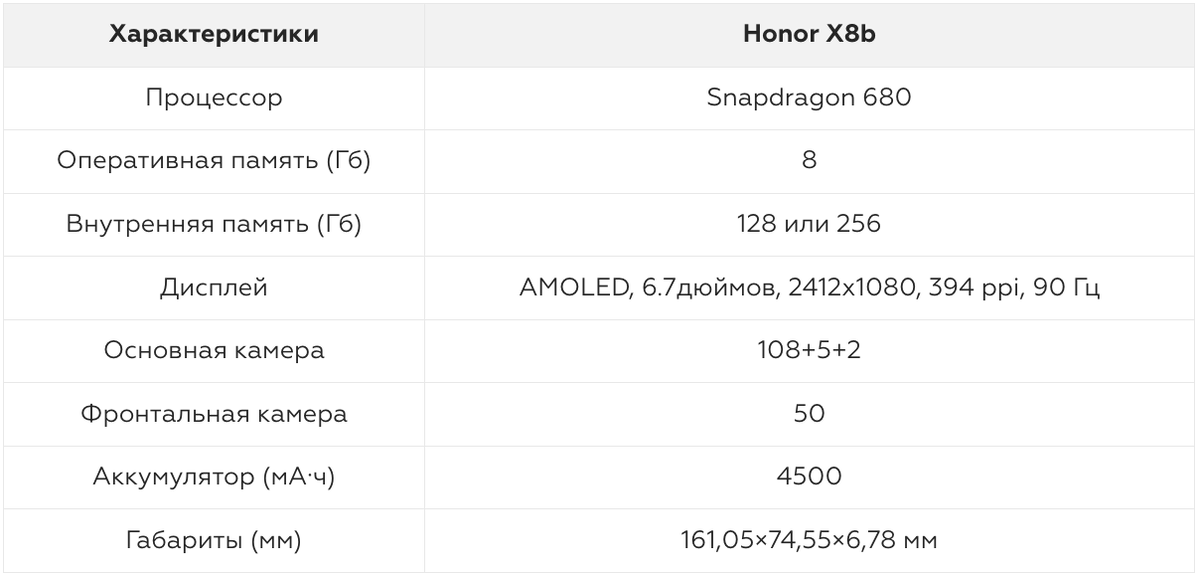Screen dimensions: 1200x575
Task: Select the Аккумулятор (мА·ч) row label
Action: [213, 477]
